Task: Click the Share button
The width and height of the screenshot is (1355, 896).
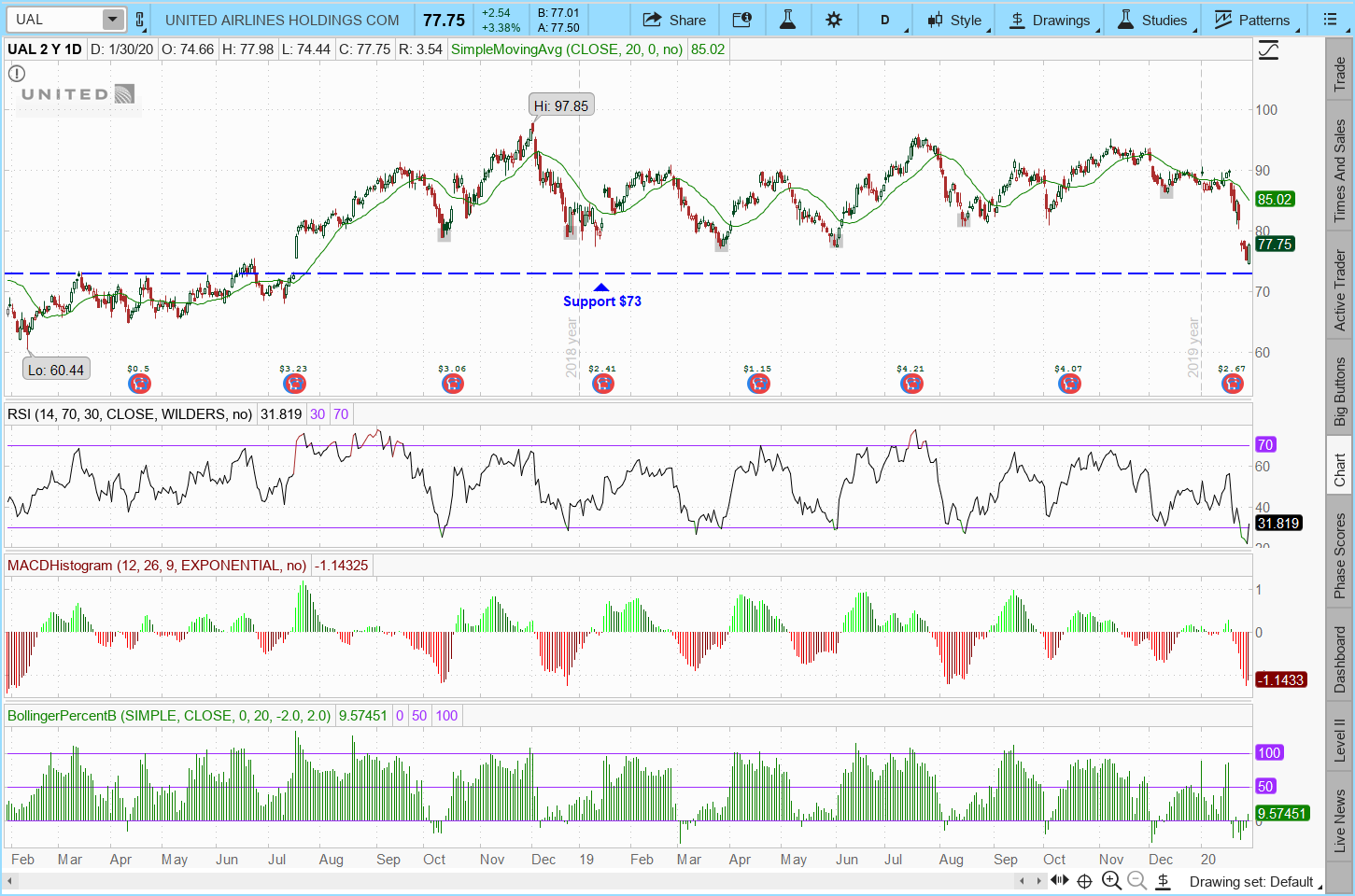Action: 674,20
